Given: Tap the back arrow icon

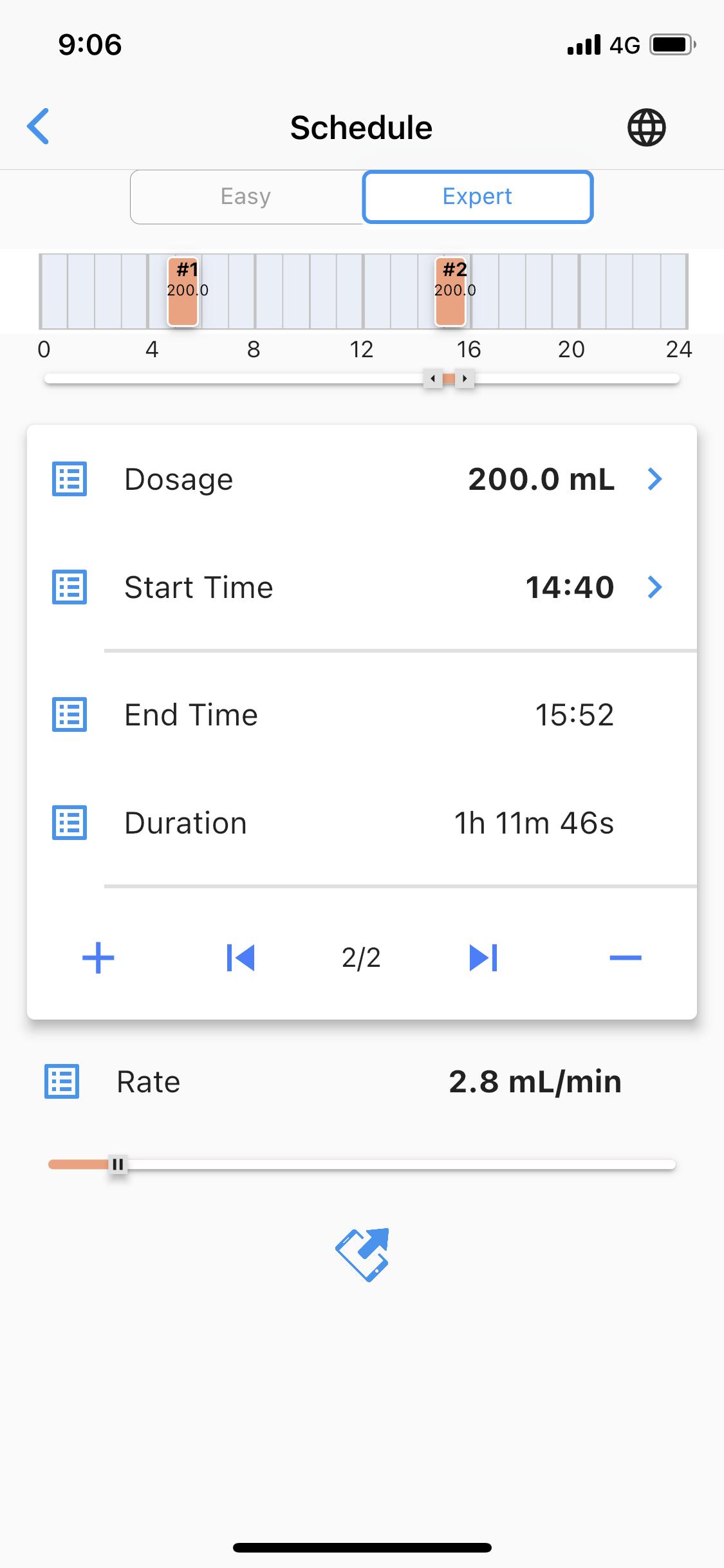Looking at the screenshot, I should pyautogui.click(x=38, y=126).
